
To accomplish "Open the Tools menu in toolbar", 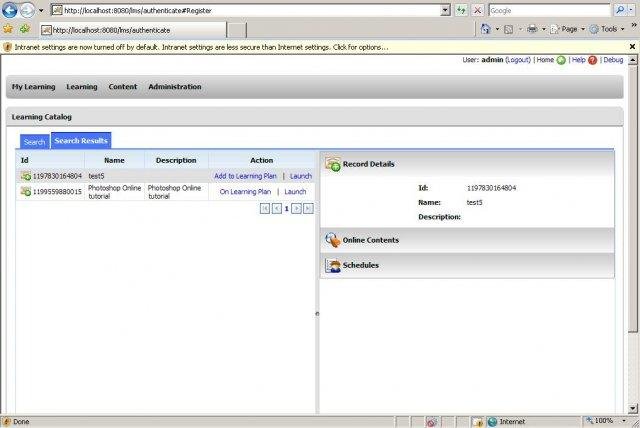I will coord(607,29).
